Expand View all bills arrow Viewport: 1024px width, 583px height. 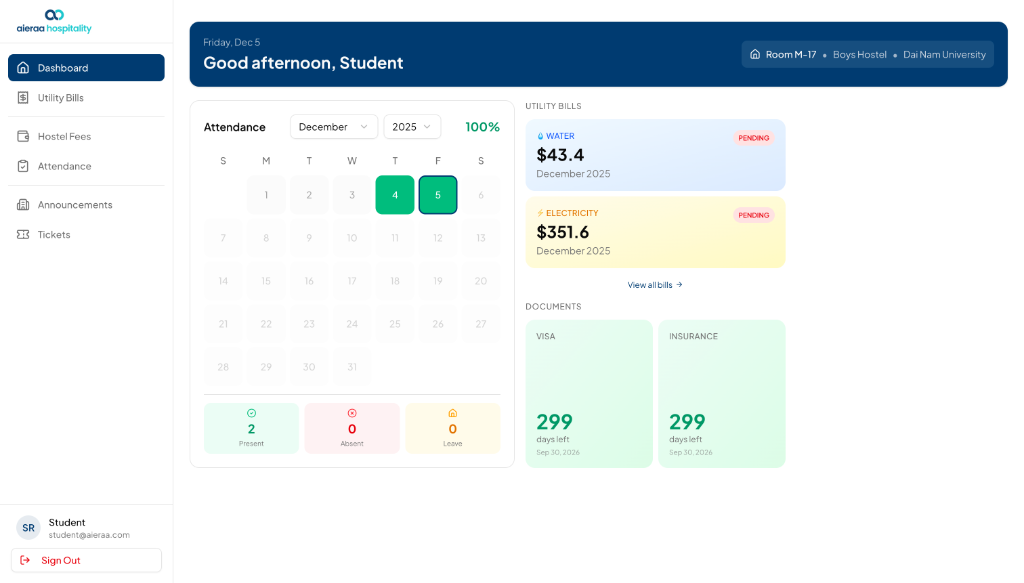click(x=679, y=284)
